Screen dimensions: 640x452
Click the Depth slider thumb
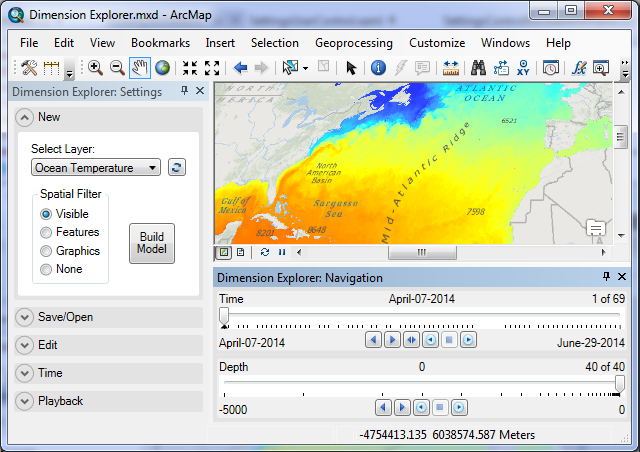[620, 384]
